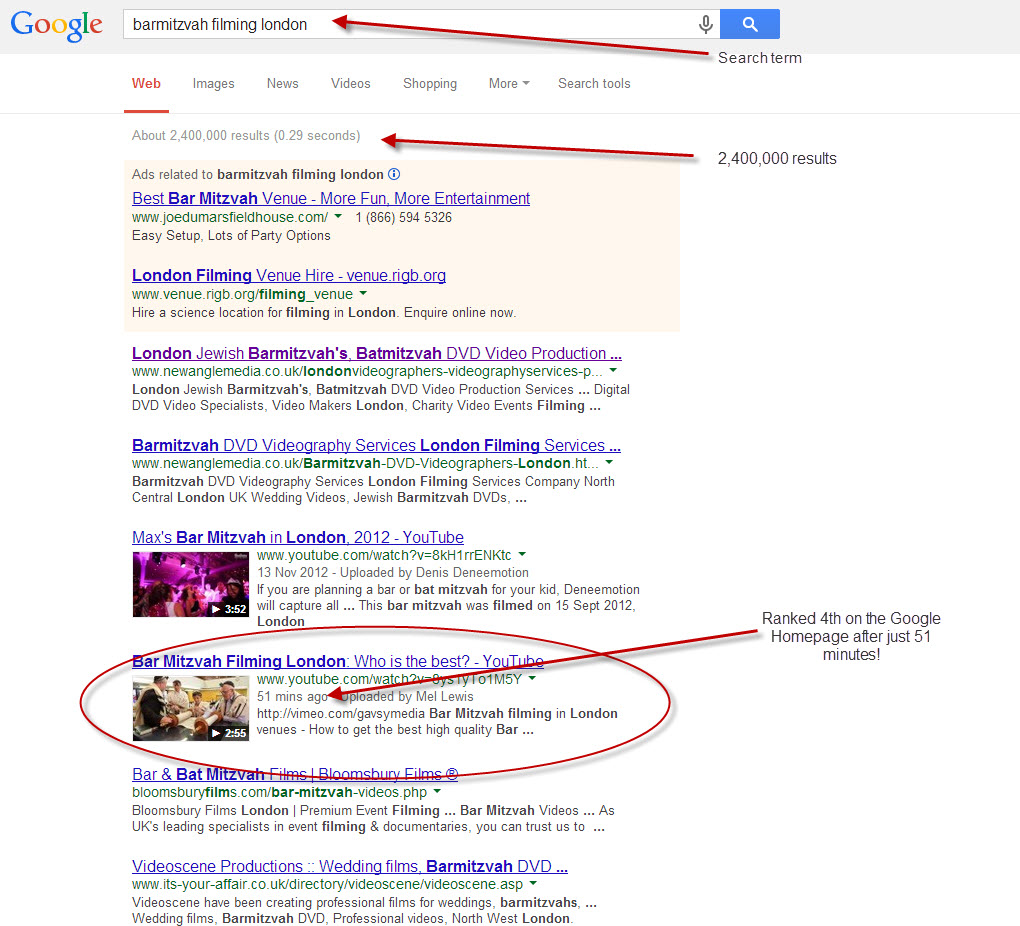The width and height of the screenshot is (1020, 926).
Task: Open the More dropdown menu
Action: (509, 83)
